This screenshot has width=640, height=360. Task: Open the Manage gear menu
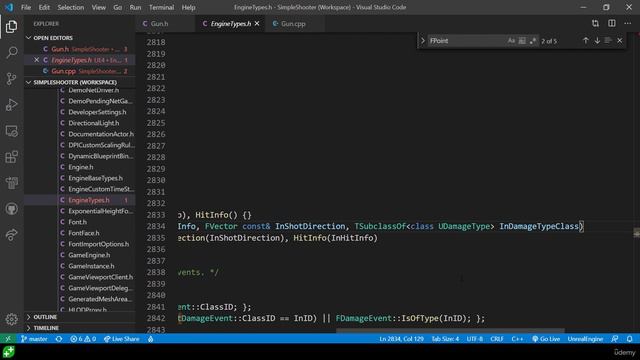tap(11, 319)
